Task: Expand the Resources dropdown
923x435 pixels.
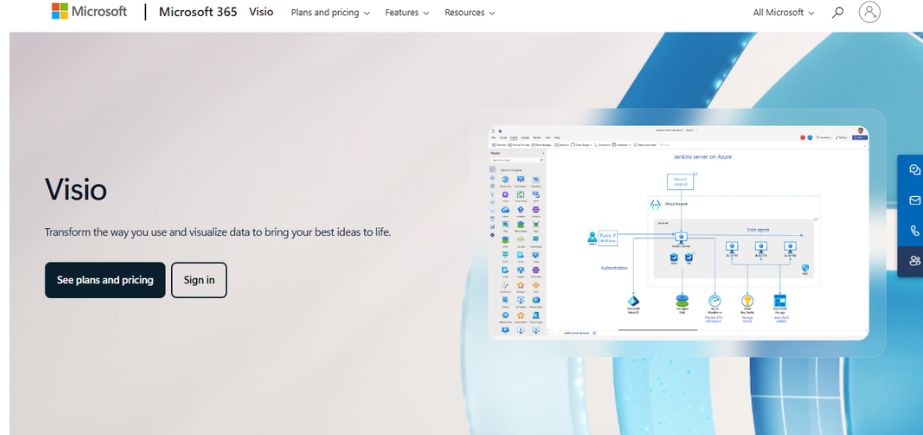Action: click(470, 12)
